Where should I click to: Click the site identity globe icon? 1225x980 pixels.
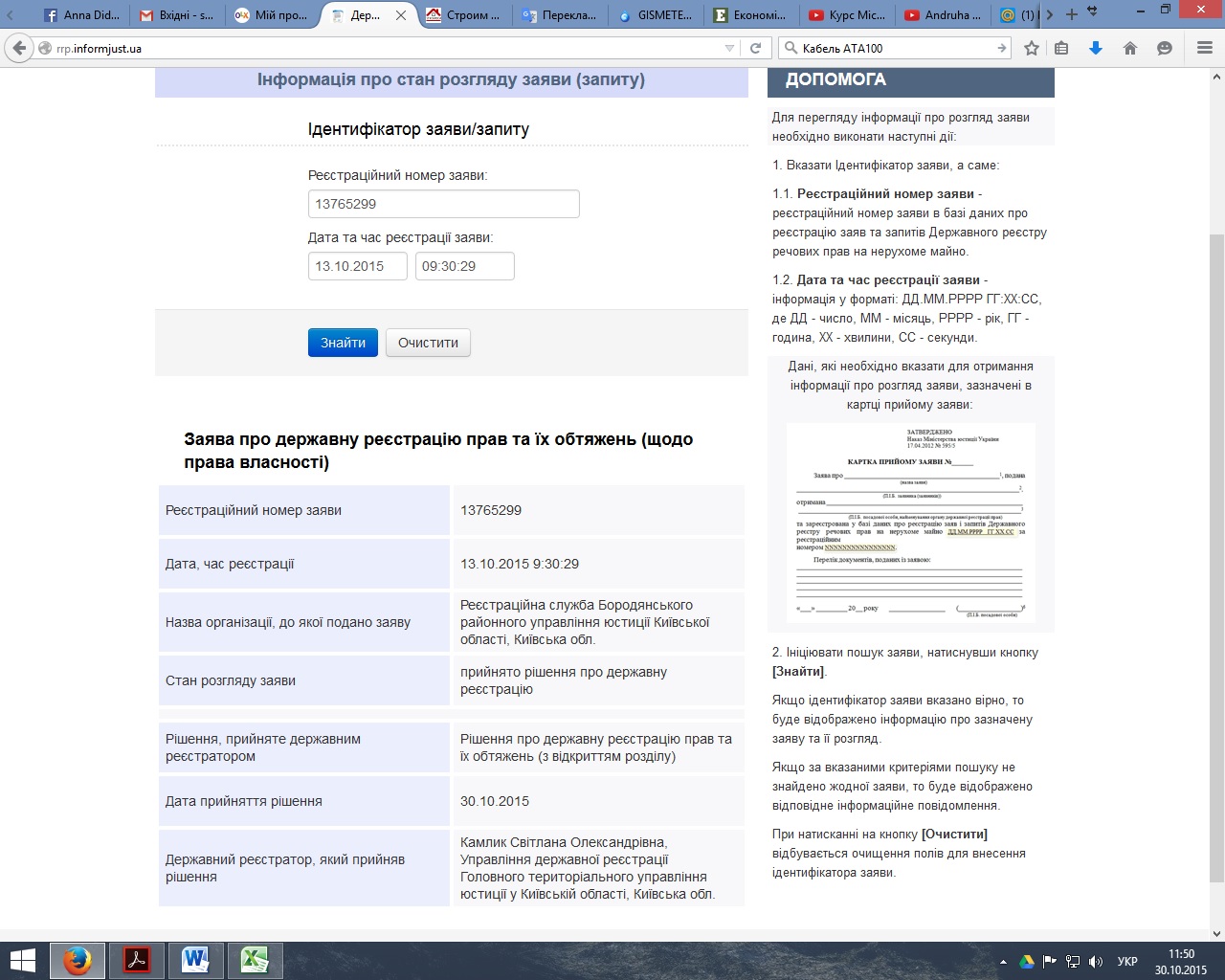[45, 48]
